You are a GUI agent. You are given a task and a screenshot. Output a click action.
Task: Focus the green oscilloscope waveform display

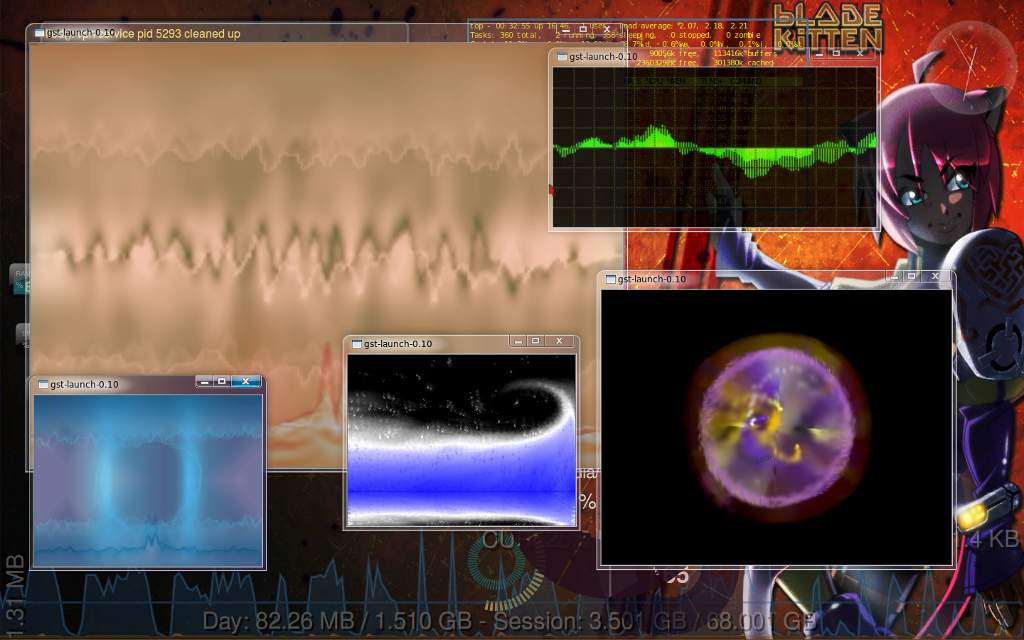point(715,148)
